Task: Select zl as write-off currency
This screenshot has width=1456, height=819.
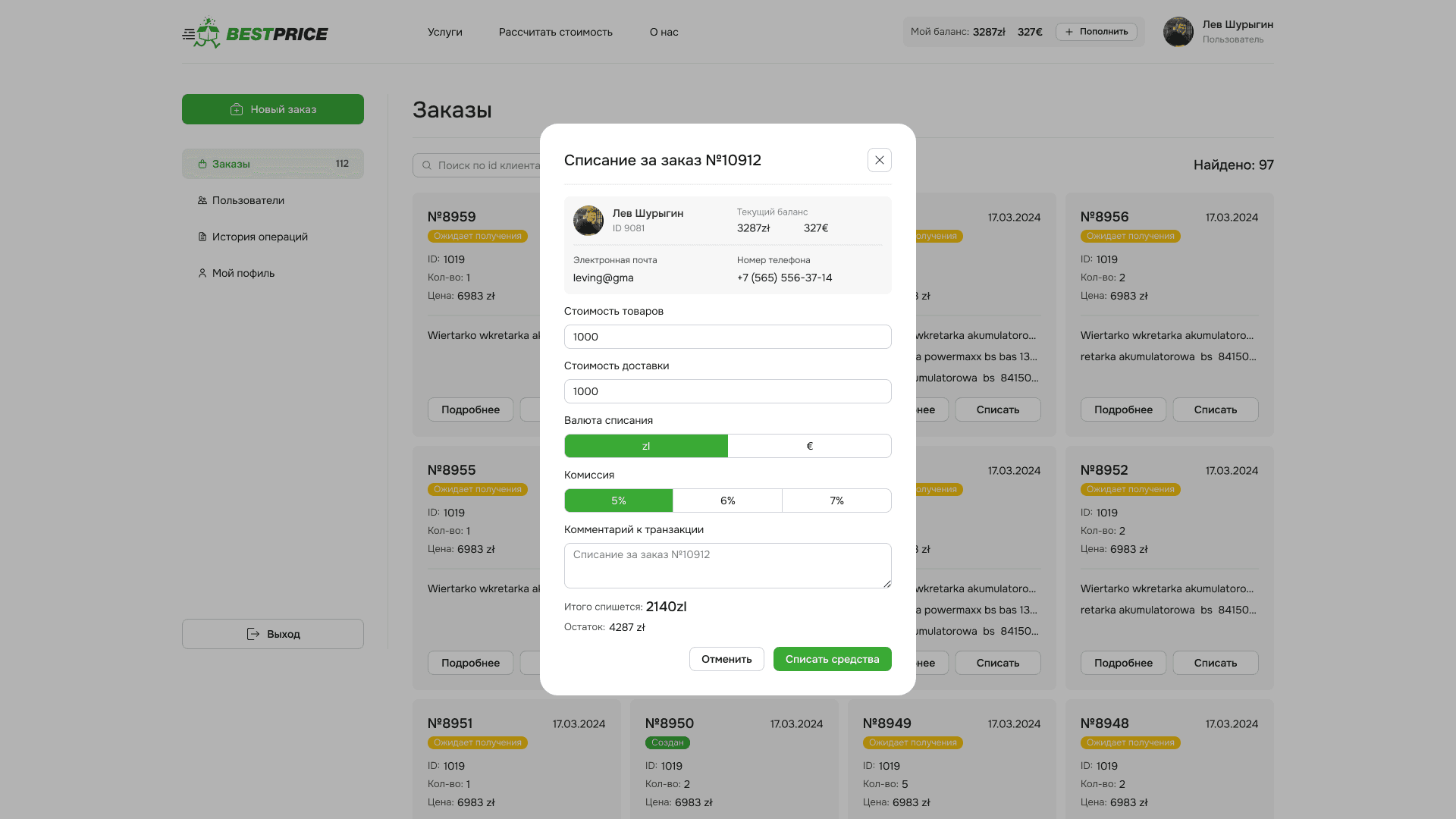Action: tap(646, 446)
